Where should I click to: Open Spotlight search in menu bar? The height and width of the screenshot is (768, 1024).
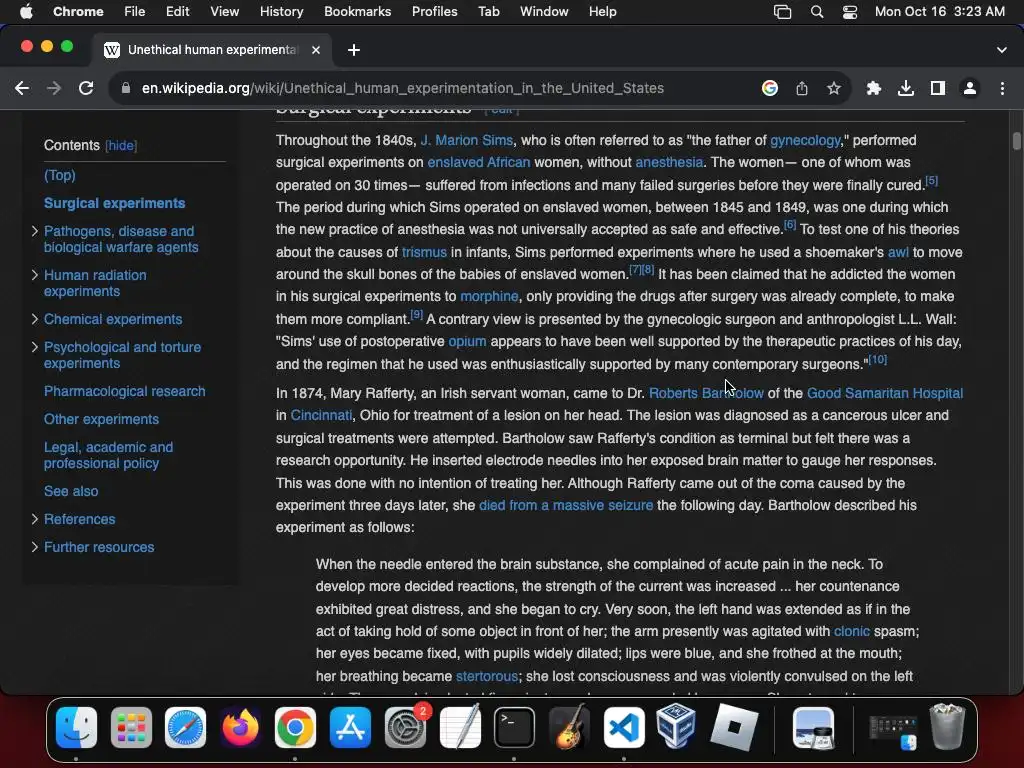[x=816, y=12]
